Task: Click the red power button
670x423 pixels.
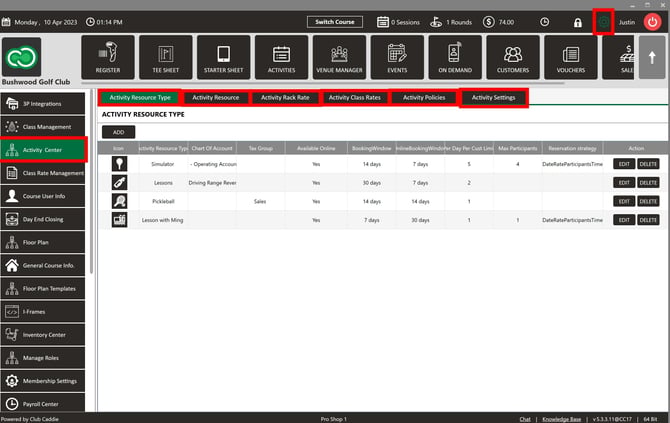Action: [x=653, y=21]
